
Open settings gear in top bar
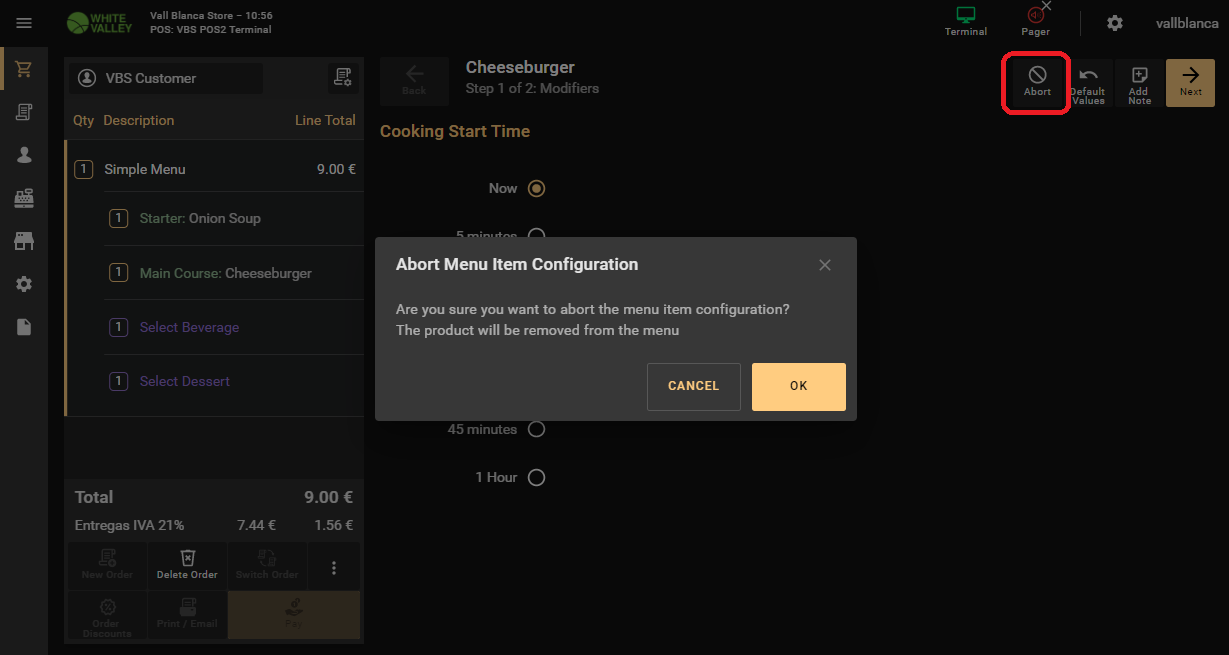1115,23
